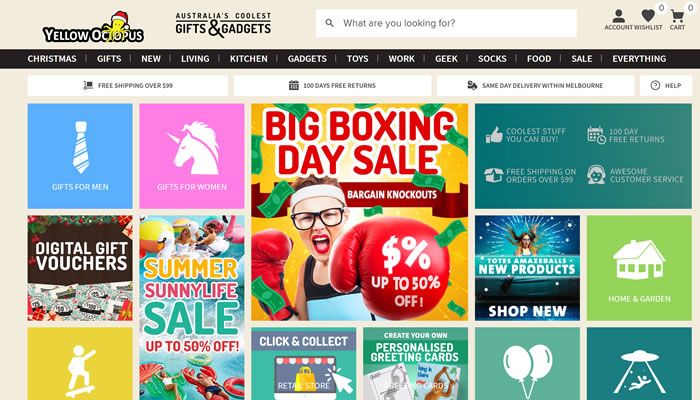The width and height of the screenshot is (700, 400).
Task: Open the Everything menu item
Action: coord(639,58)
